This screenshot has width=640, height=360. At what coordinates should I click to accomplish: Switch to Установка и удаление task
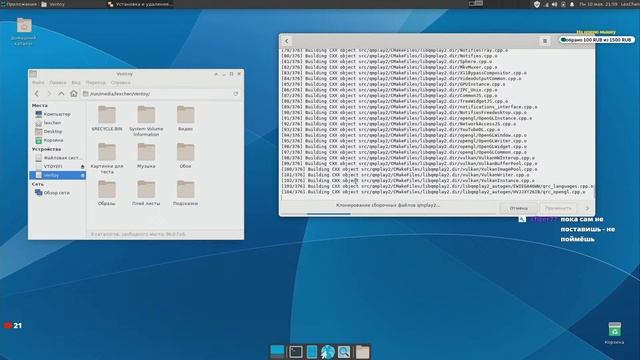[140, 4]
